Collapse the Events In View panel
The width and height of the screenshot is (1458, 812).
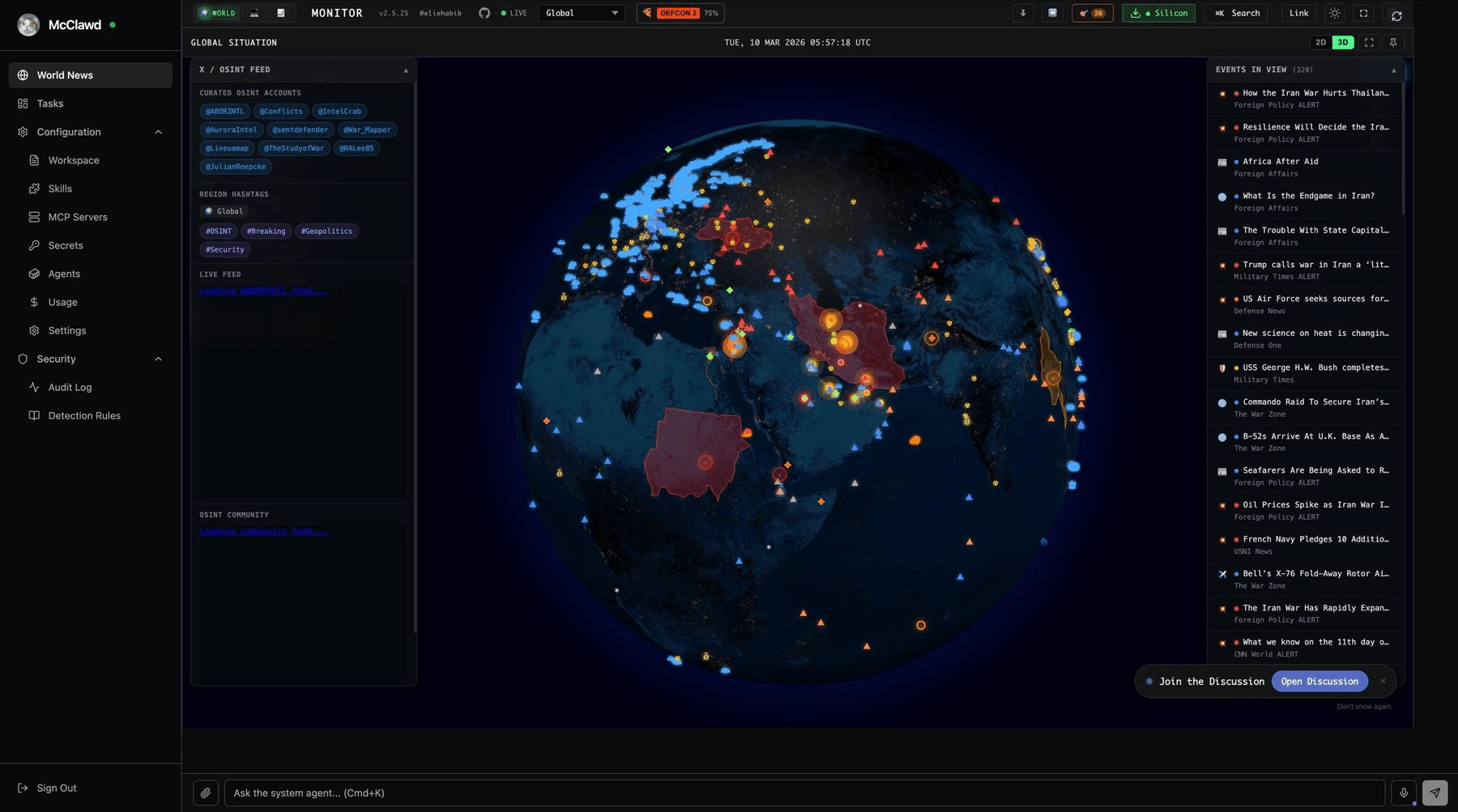[1393, 70]
